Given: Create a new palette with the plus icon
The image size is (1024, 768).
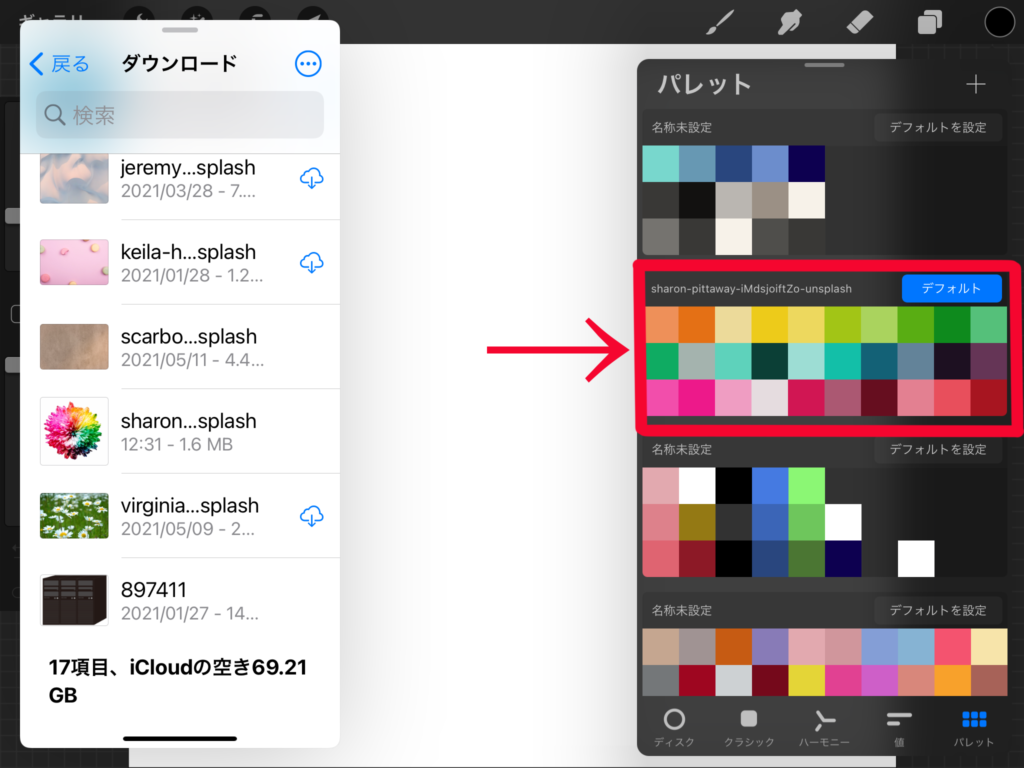Looking at the screenshot, I should [975, 84].
